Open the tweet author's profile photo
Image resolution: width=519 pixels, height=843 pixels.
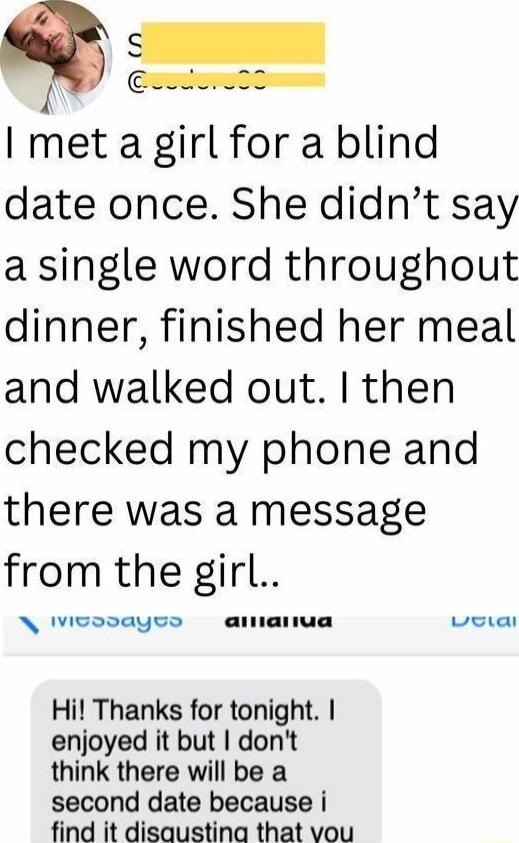[56, 57]
